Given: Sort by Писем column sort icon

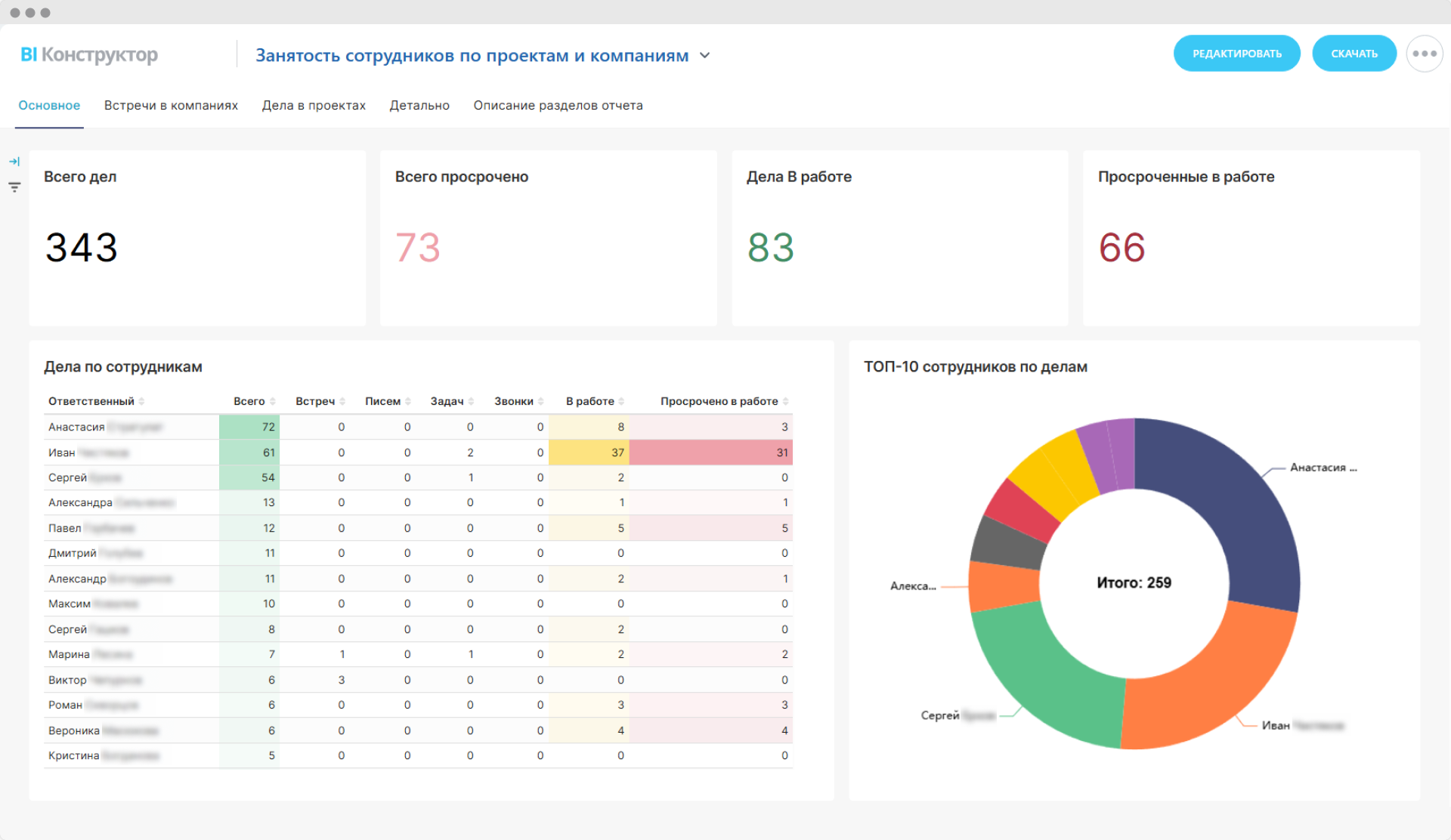Looking at the screenshot, I should (x=408, y=402).
